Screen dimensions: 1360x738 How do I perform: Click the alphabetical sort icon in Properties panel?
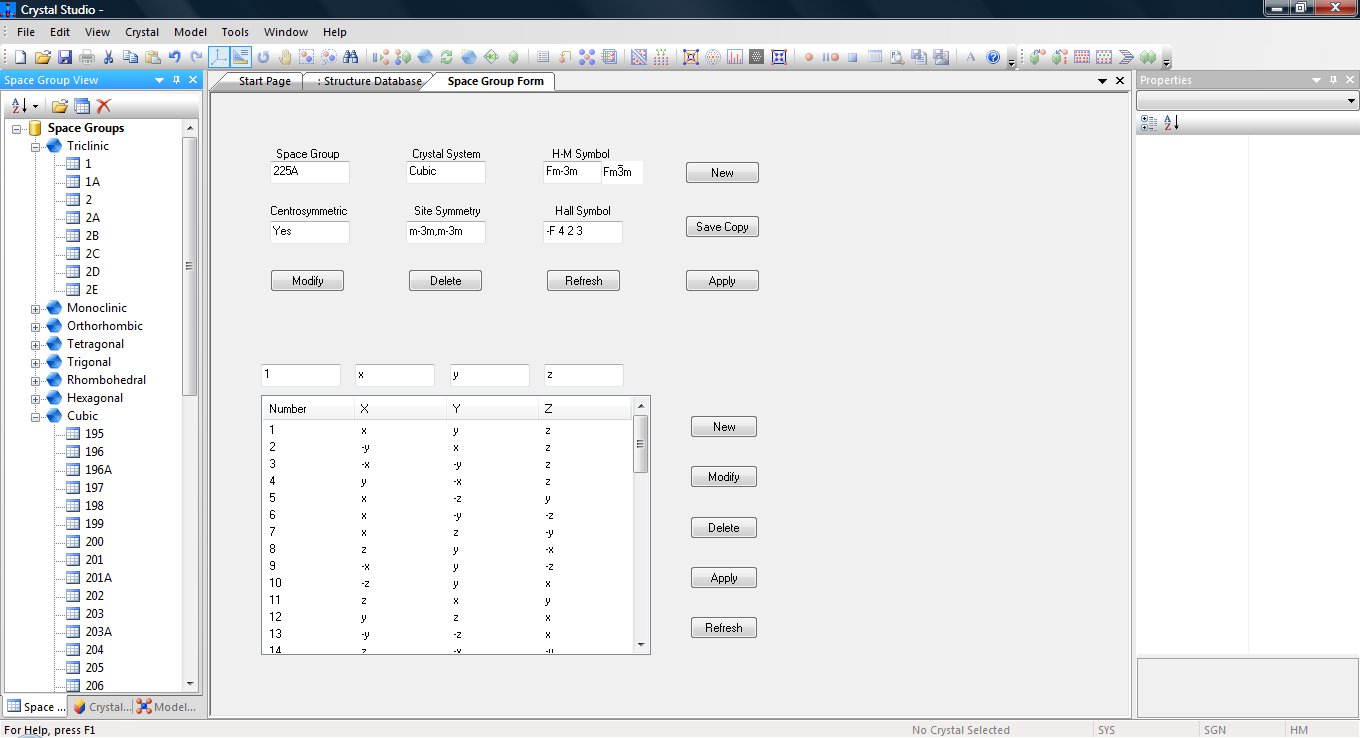tap(1171, 123)
